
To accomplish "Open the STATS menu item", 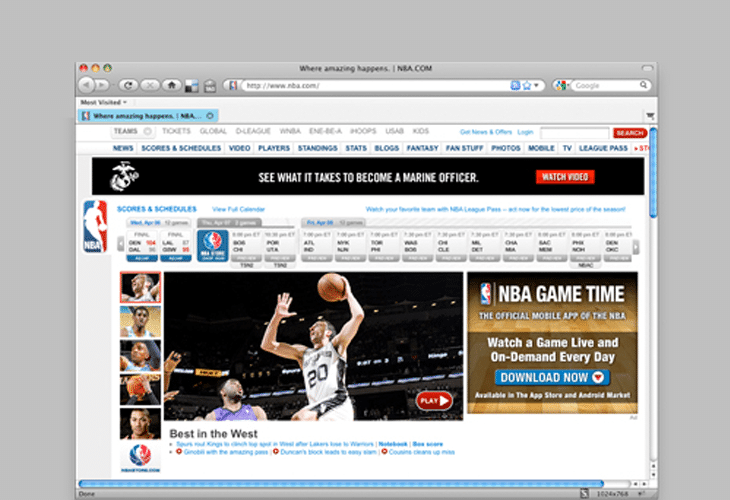I will coord(356,148).
